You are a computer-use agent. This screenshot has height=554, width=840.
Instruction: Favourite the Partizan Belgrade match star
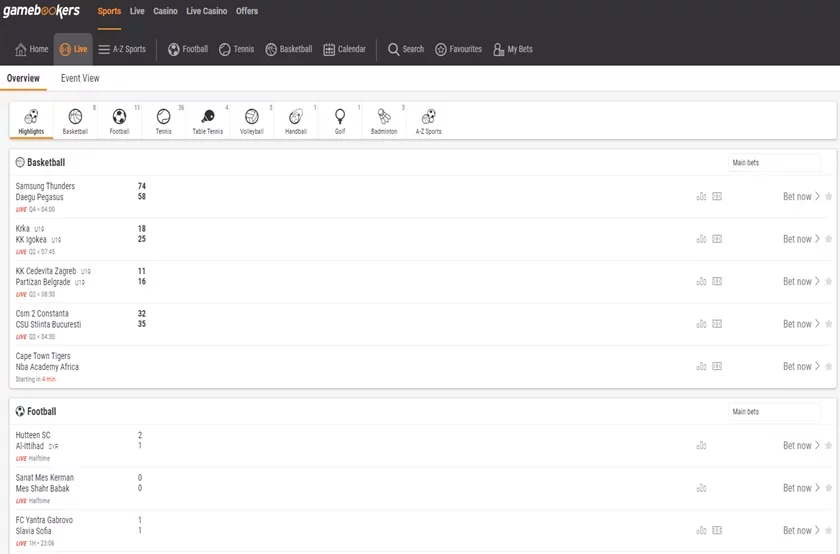[x=829, y=281]
